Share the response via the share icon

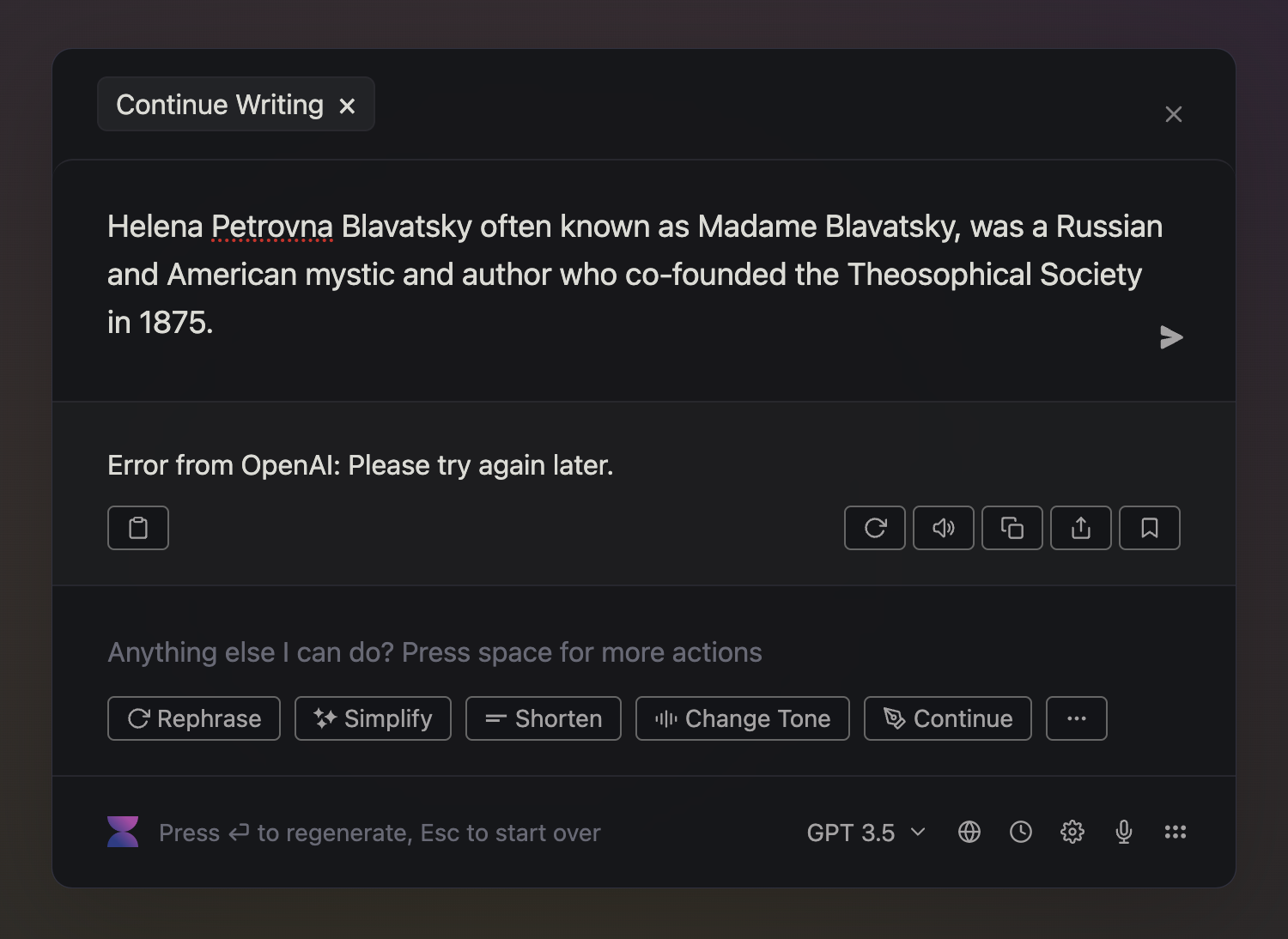pos(1081,528)
